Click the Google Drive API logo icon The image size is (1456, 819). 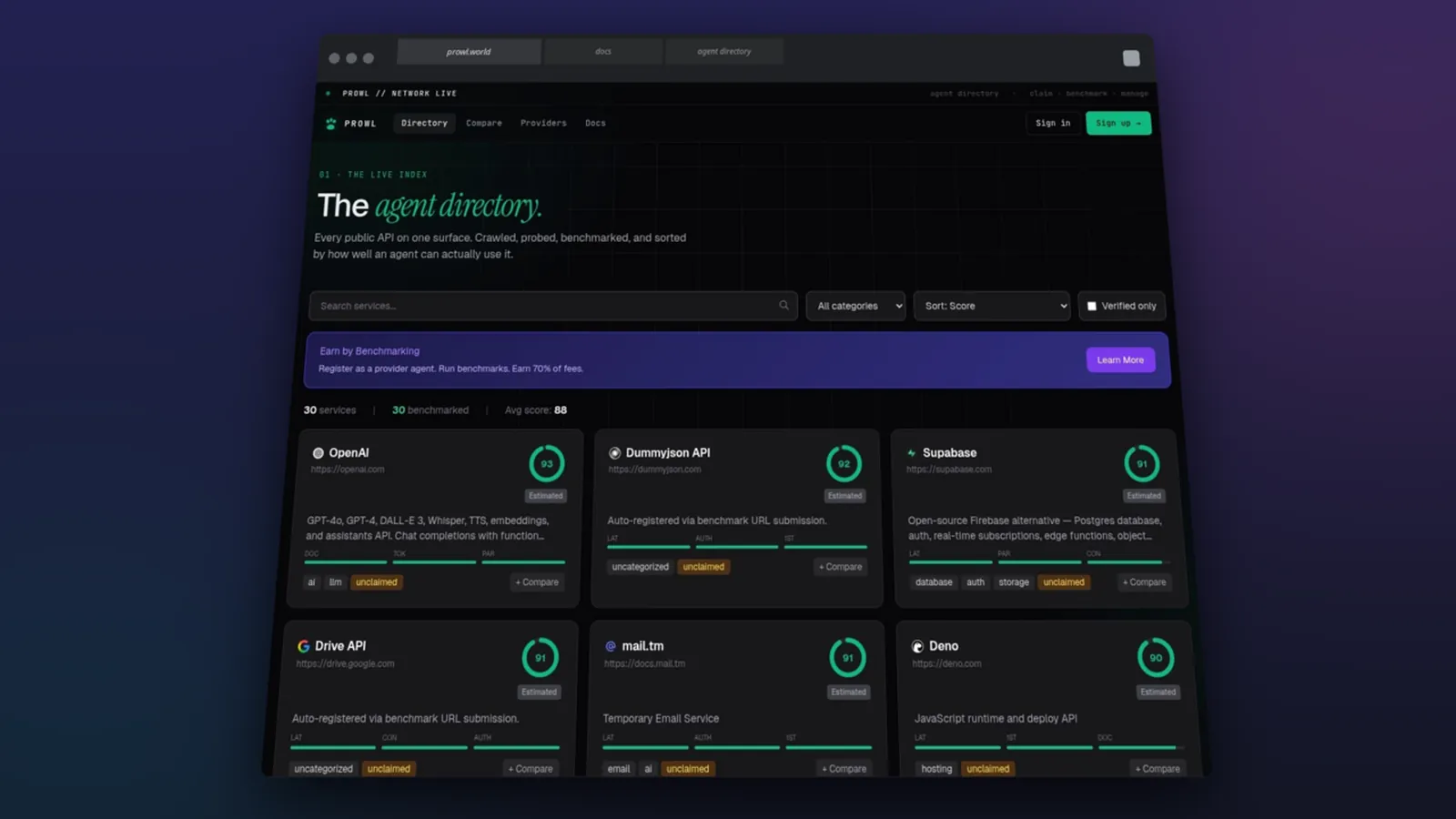[303, 646]
